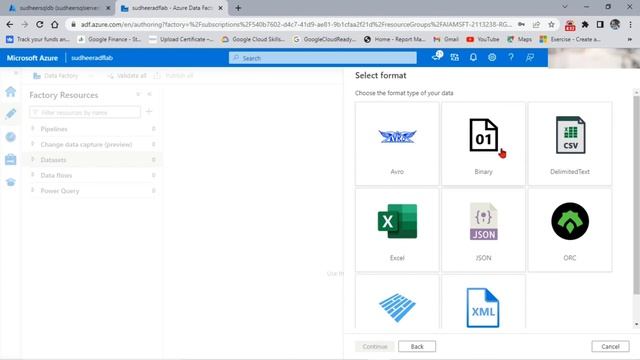Choose the JSON format tile
The width and height of the screenshot is (640, 360).
point(483,230)
